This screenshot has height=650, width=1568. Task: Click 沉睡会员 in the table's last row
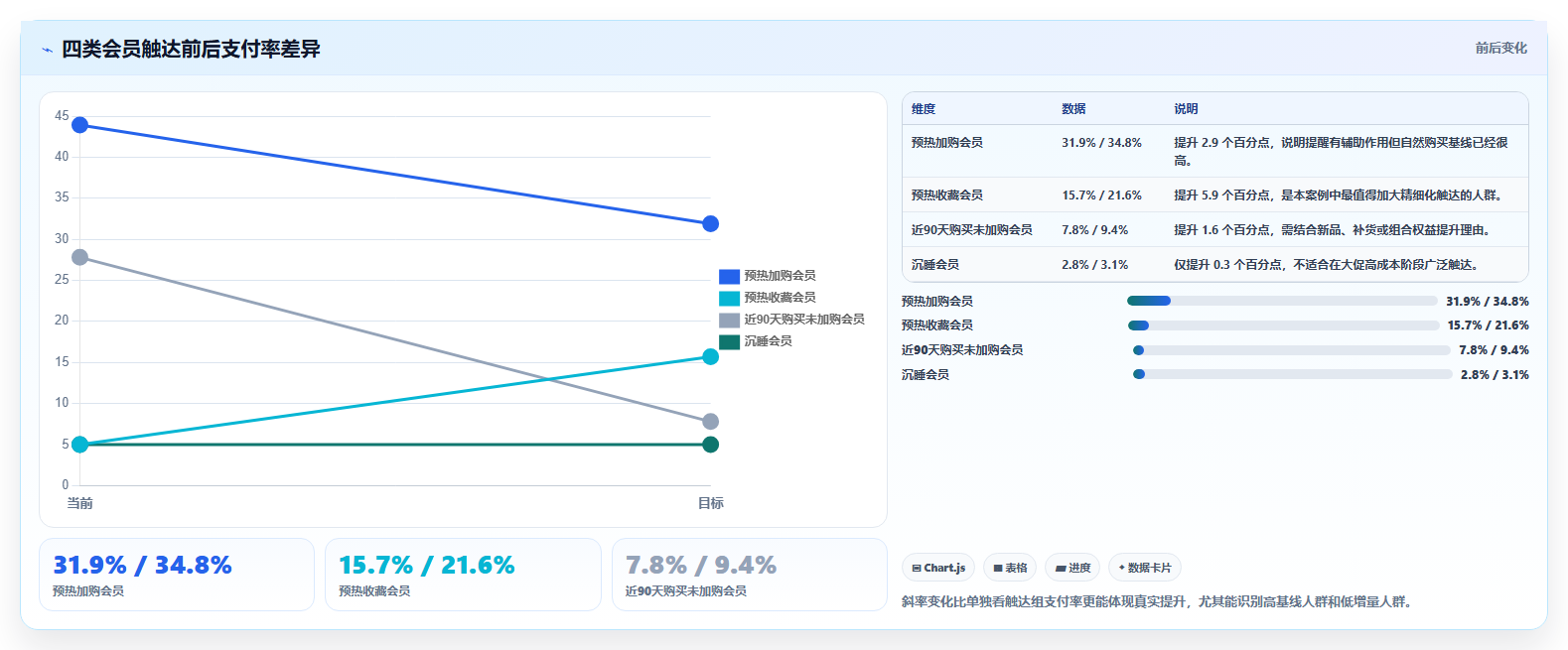(935, 265)
